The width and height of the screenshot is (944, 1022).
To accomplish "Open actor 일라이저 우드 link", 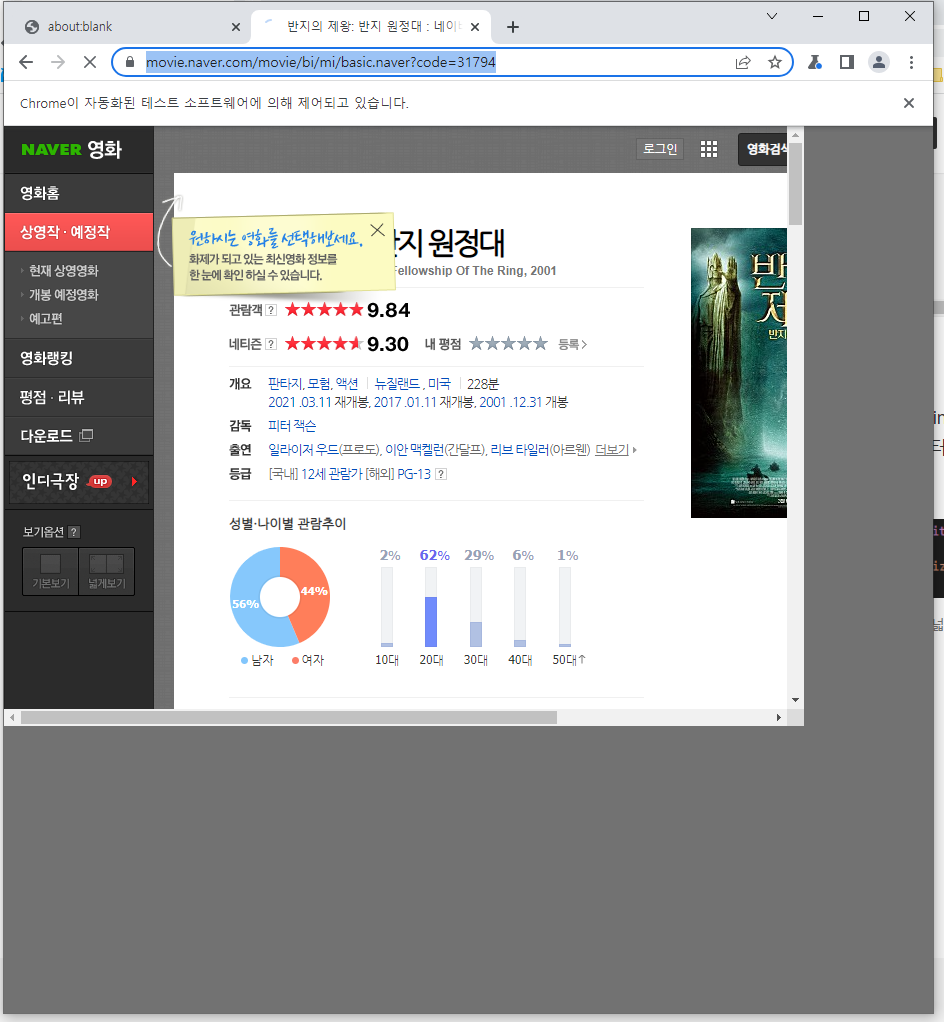I will click(x=303, y=450).
